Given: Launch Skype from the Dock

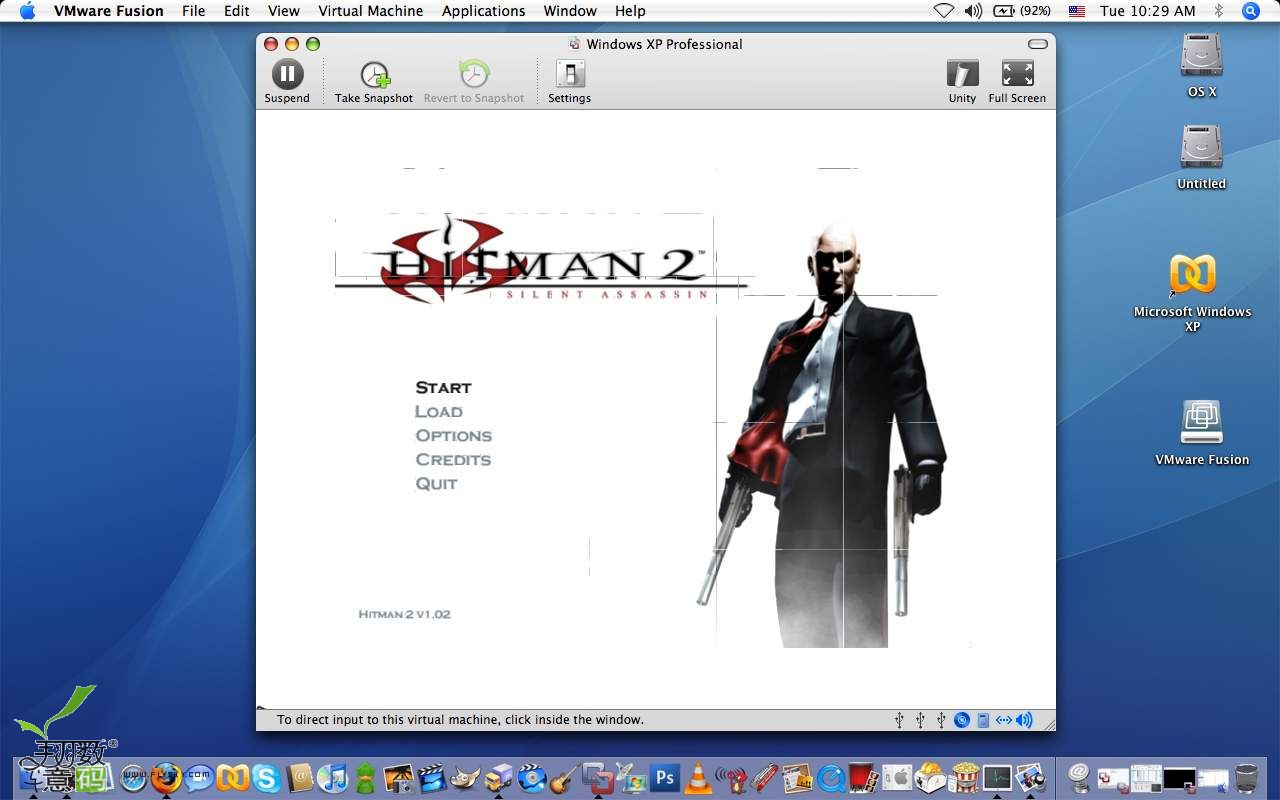Looking at the screenshot, I should coord(265,777).
